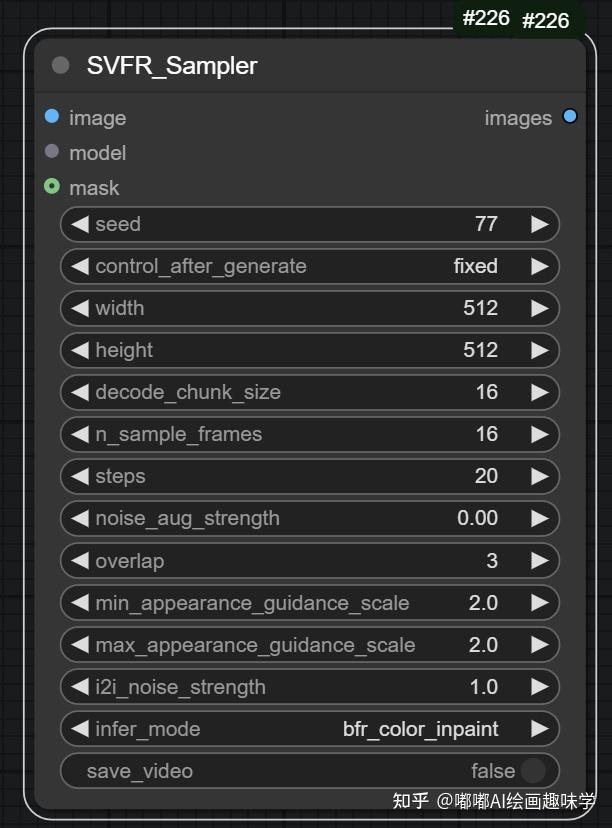Select the SVFR_Sampler node title
Screen dimensions: 612x828
pos(172,66)
